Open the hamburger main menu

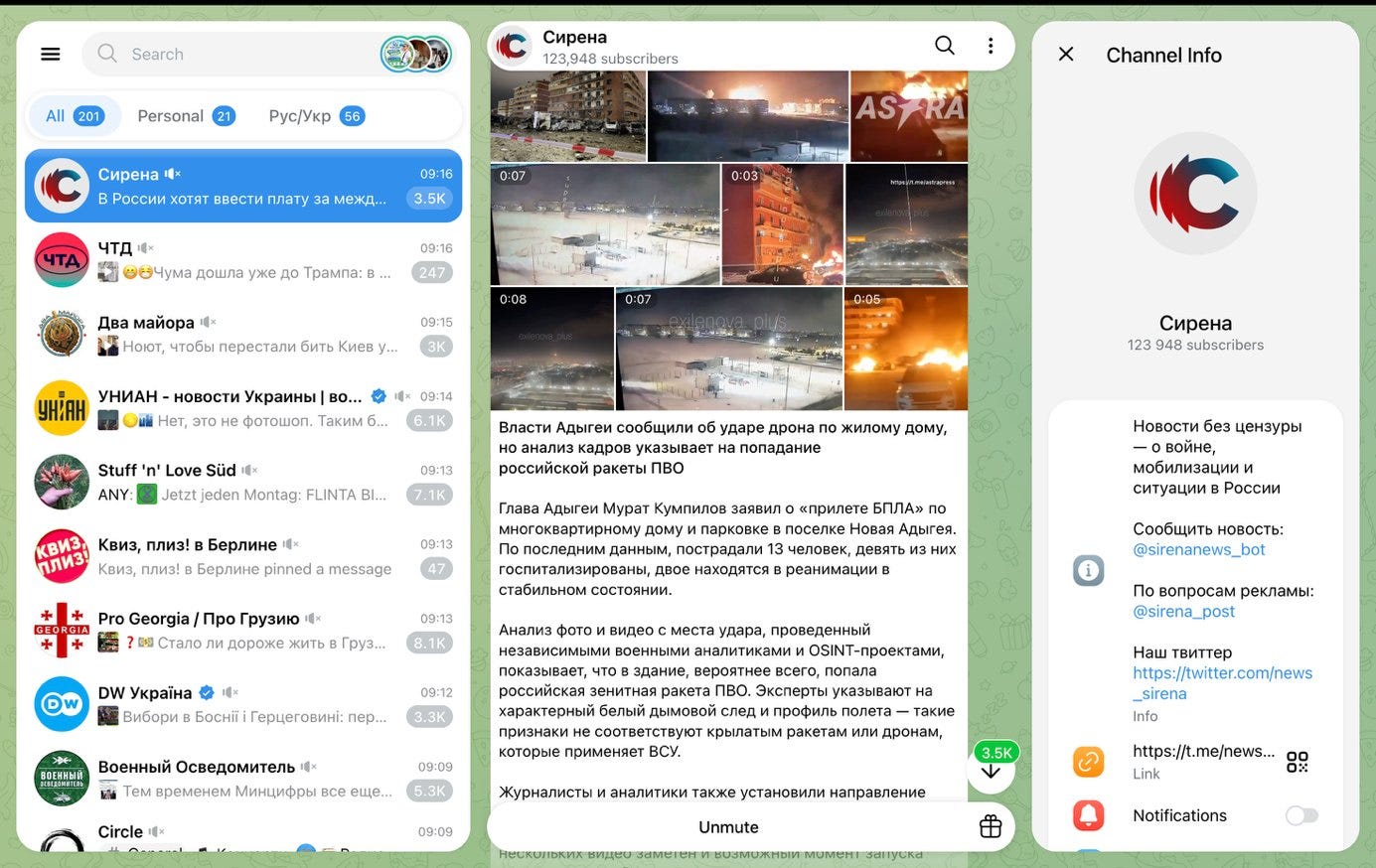(51, 55)
